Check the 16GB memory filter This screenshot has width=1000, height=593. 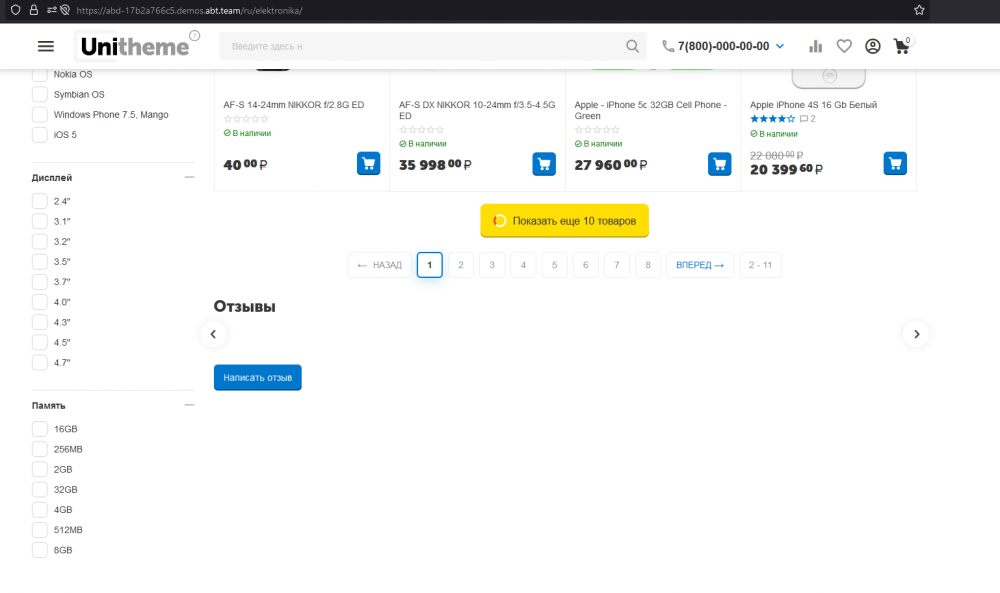tap(40, 429)
